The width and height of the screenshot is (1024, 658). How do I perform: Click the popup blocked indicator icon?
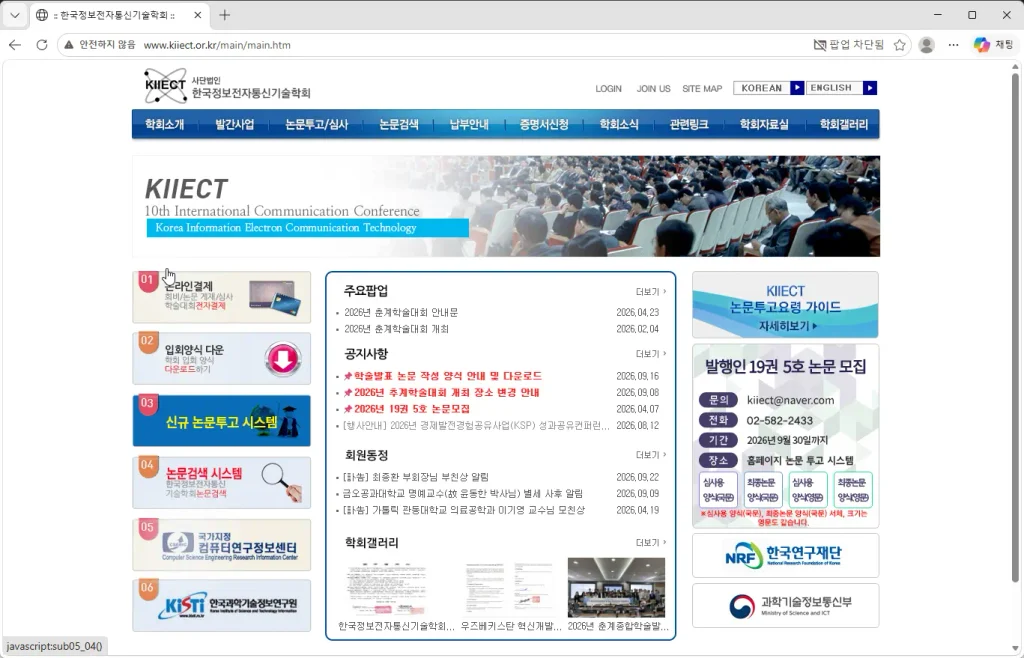pyautogui.click(x=820, y=44)
